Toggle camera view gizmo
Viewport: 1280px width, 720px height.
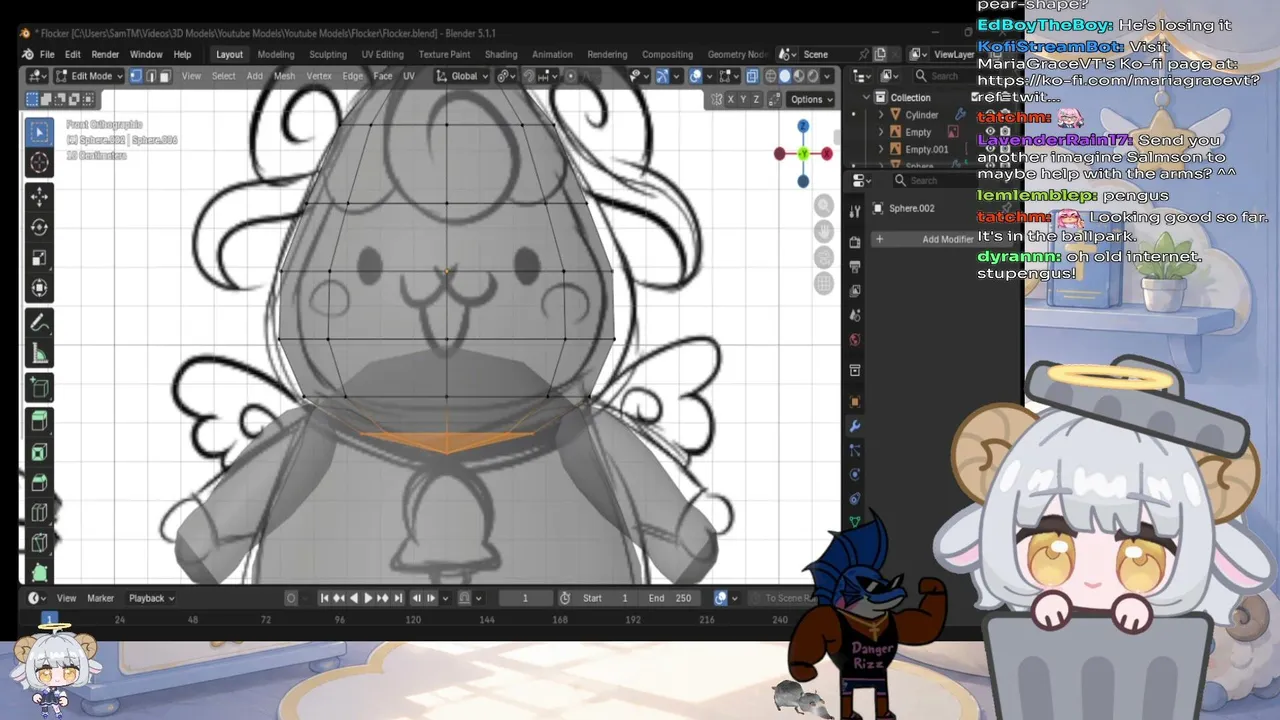click(824, 257)
